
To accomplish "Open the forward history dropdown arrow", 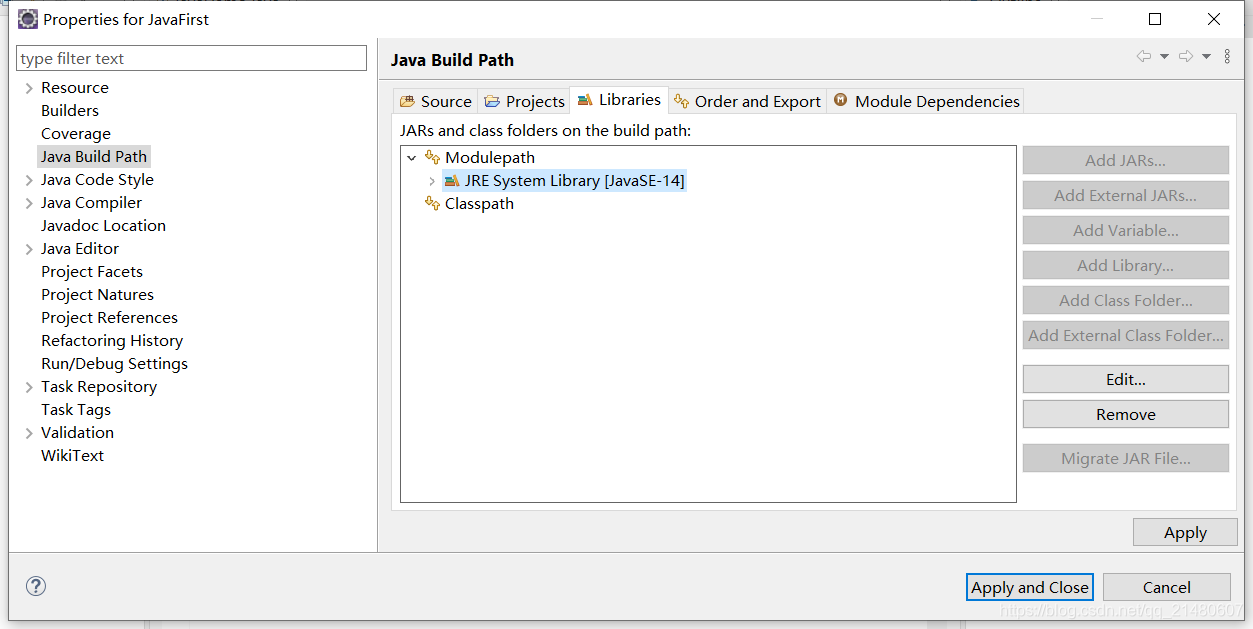I will (1206, 57).
